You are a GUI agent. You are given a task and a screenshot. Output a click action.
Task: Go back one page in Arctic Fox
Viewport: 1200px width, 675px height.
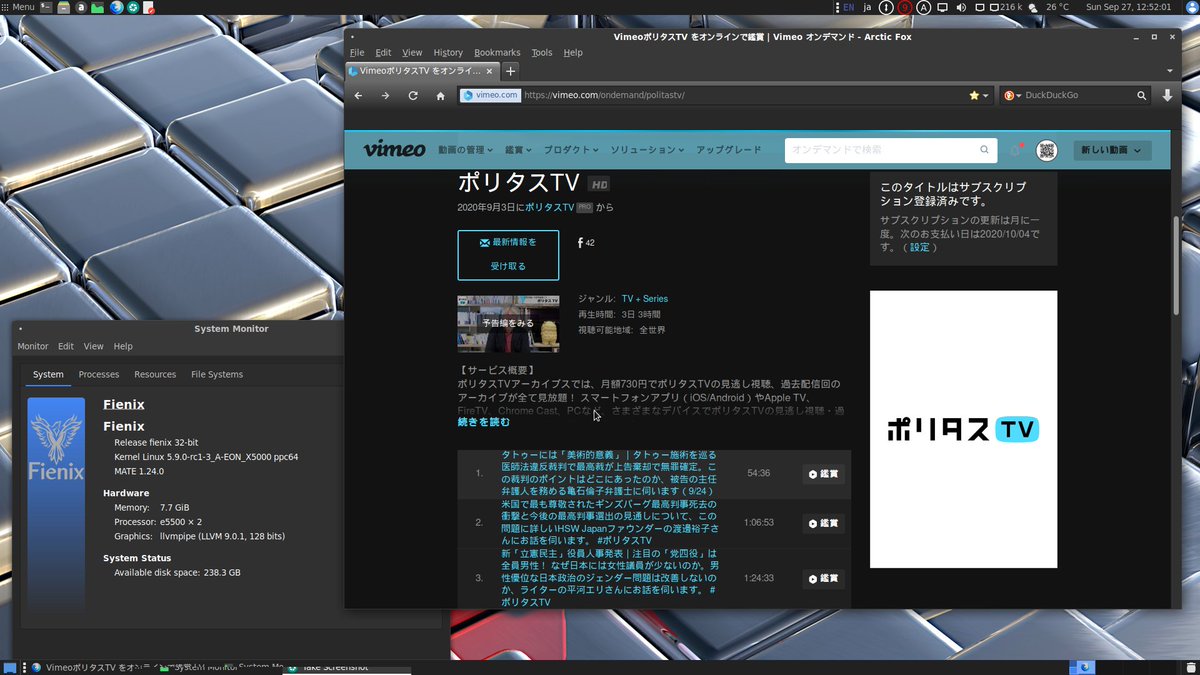(359, 95)
